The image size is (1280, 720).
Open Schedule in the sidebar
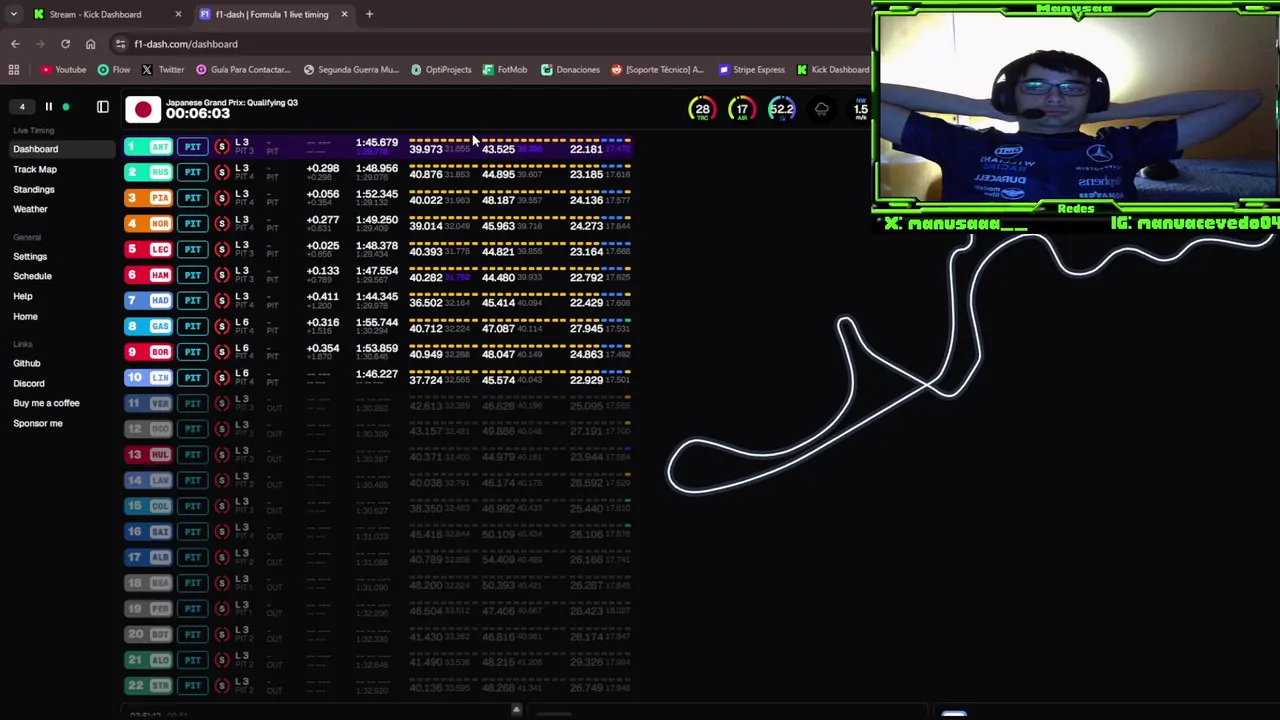point(32,276)
